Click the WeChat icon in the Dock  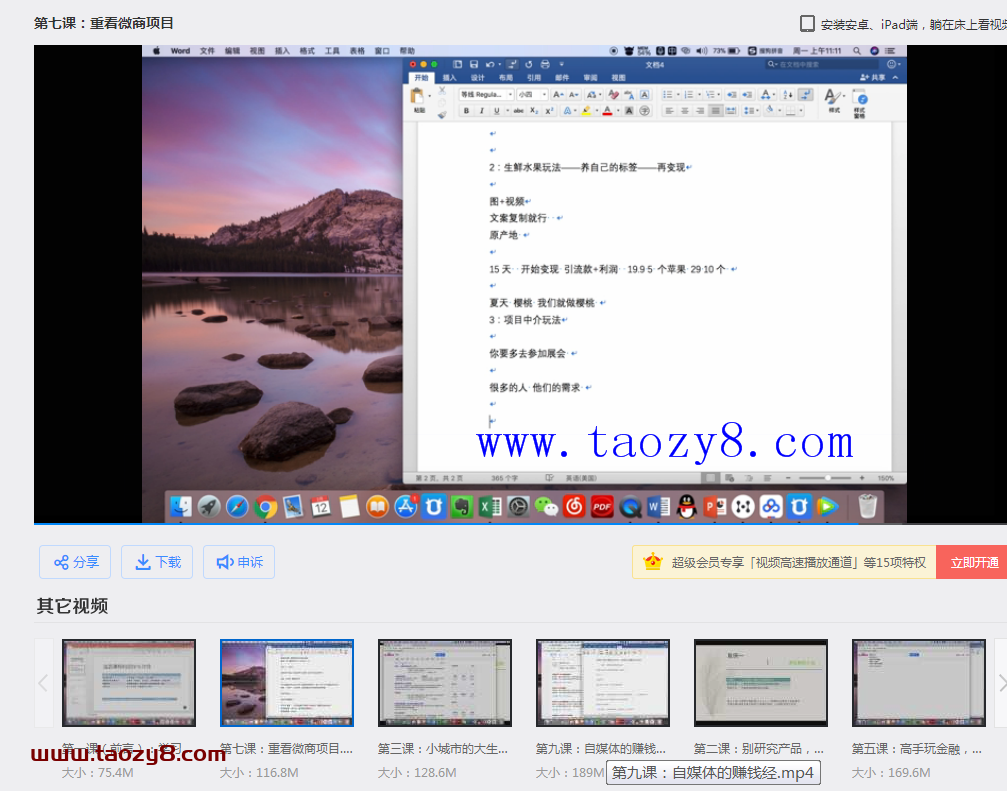[546, 507]
